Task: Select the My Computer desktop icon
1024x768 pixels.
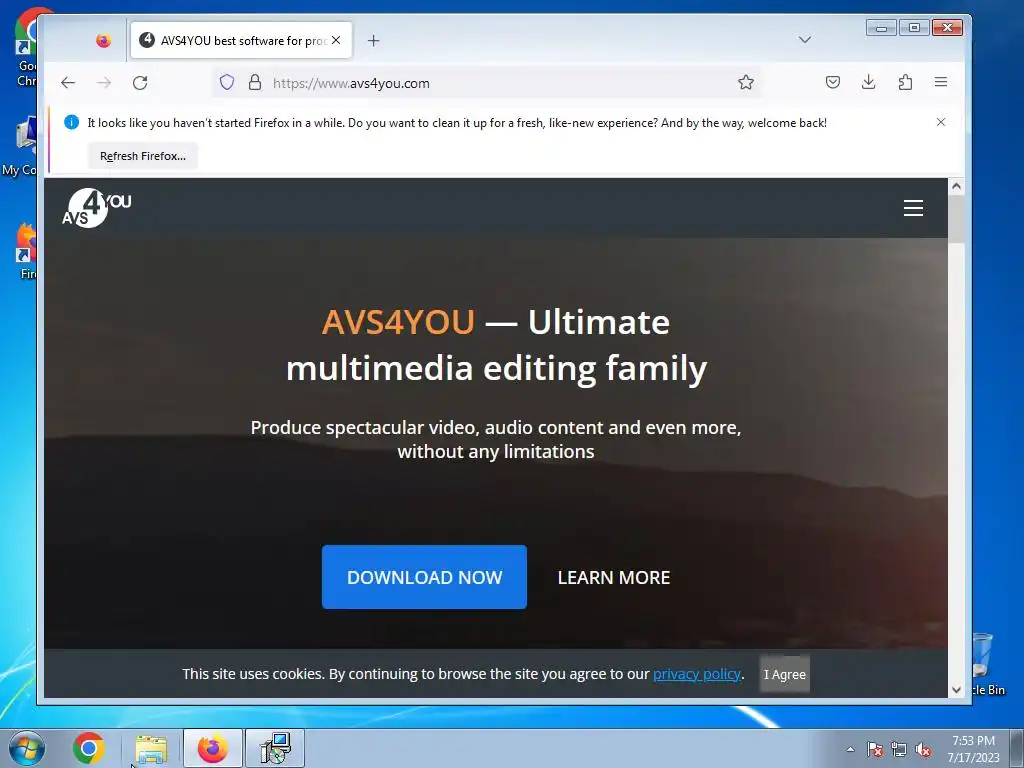Action: (x=21, y=146)
